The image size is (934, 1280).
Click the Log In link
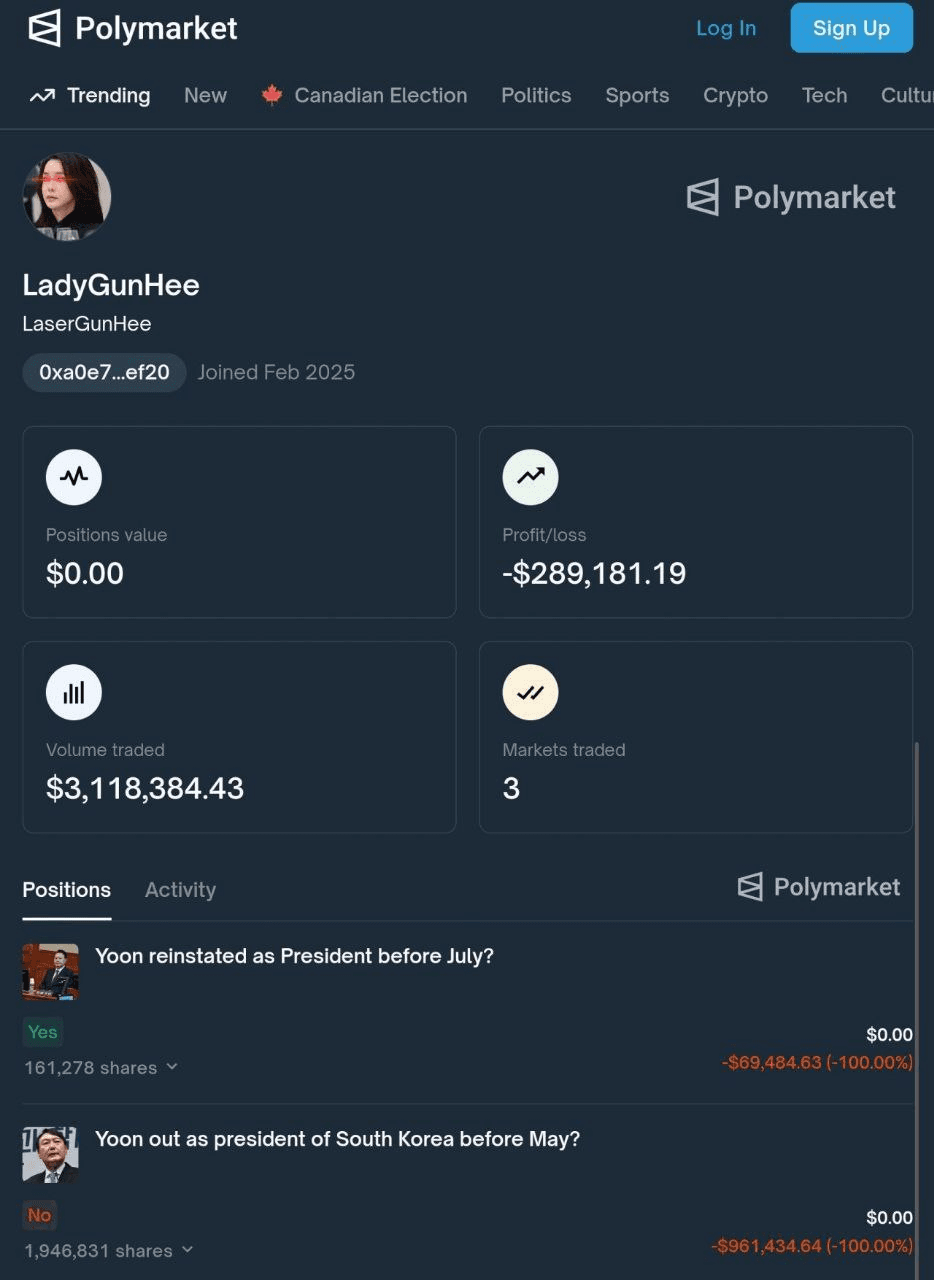coord(726,28)
